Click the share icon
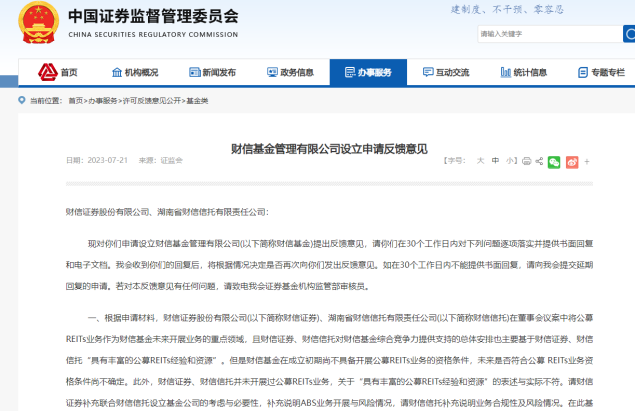This screenshot has width=635, height=411. click(x=539, y=161)
